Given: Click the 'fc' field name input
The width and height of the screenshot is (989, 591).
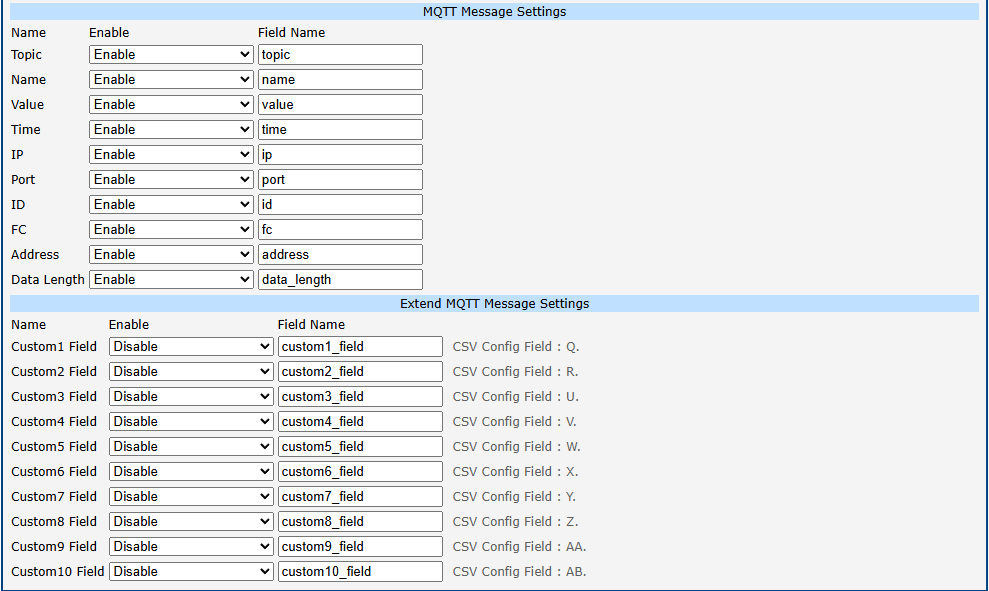Looking at the screenshot, I should click(x=340, y=230).
